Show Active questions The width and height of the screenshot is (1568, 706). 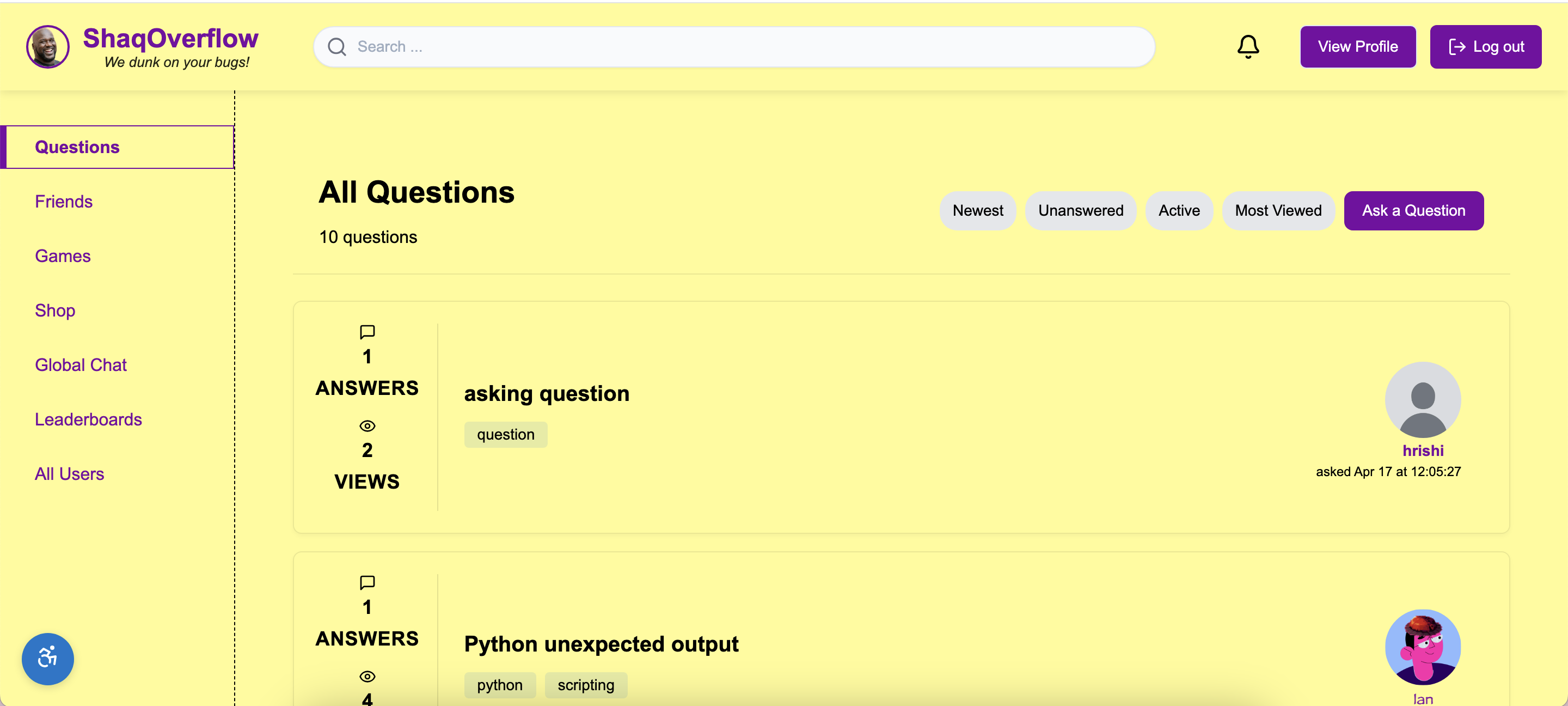click(x=1179, y=211)
